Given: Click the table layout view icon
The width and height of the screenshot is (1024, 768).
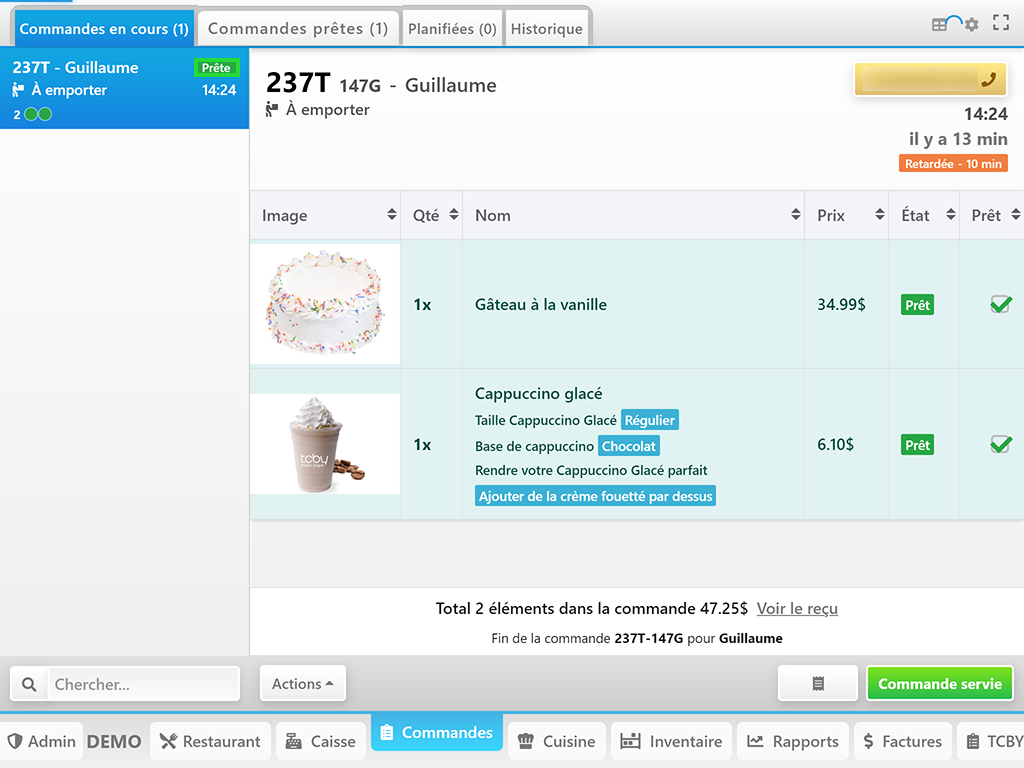Looking at the screenshot, I should tap(939, 25).
